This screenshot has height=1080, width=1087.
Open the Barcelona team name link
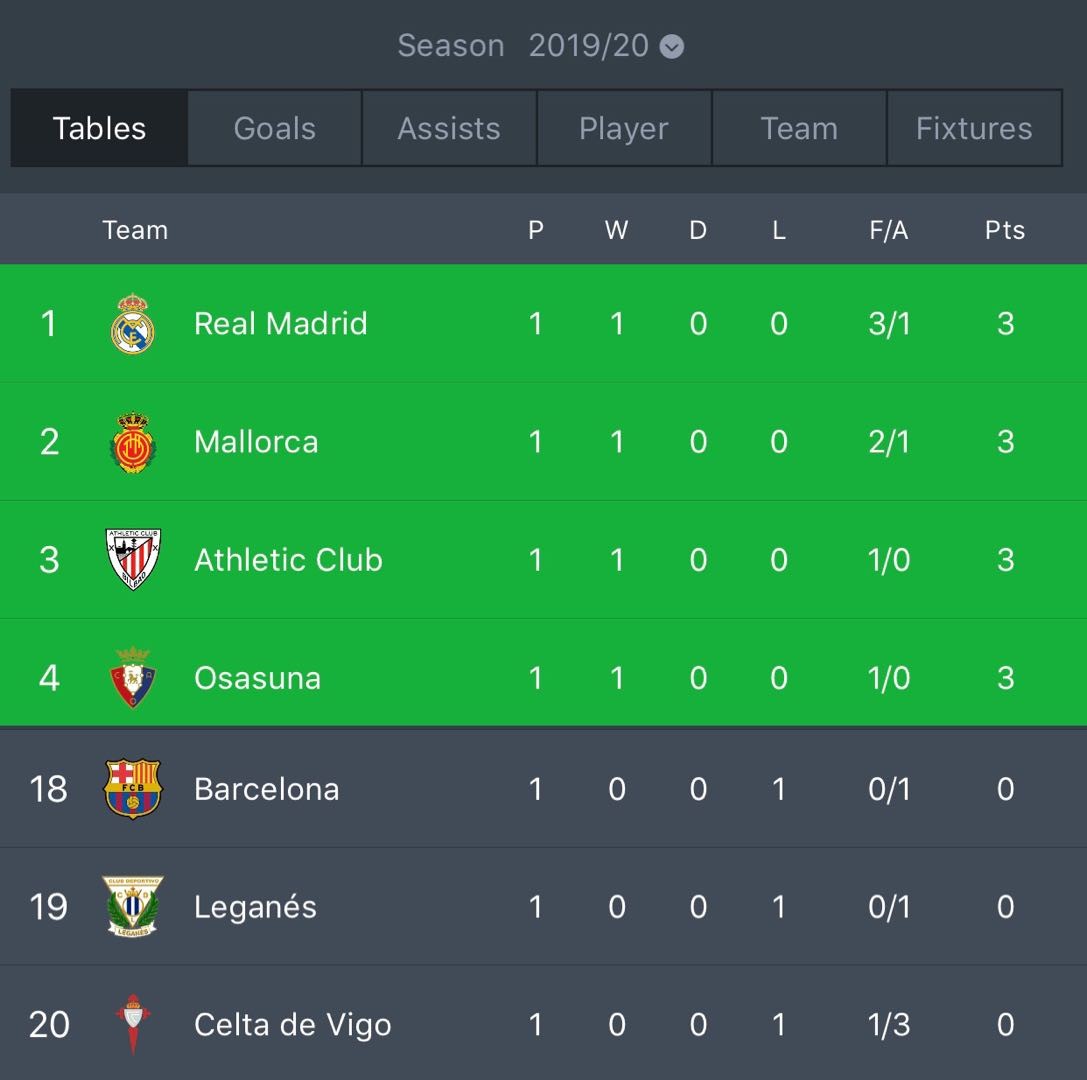coord(267,789)
